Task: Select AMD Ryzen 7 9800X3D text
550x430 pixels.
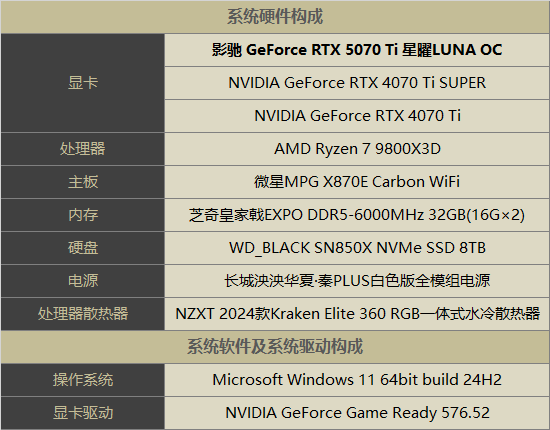Action: click(x=357, y=149)
